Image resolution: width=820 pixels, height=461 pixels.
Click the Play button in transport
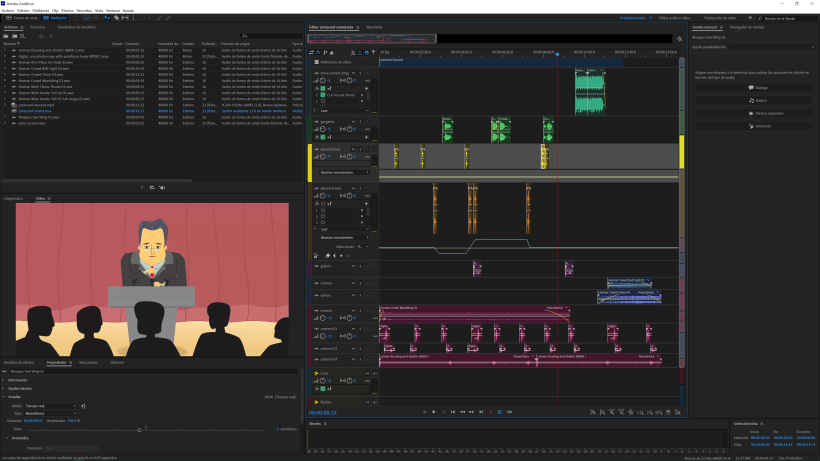point(434,412)
